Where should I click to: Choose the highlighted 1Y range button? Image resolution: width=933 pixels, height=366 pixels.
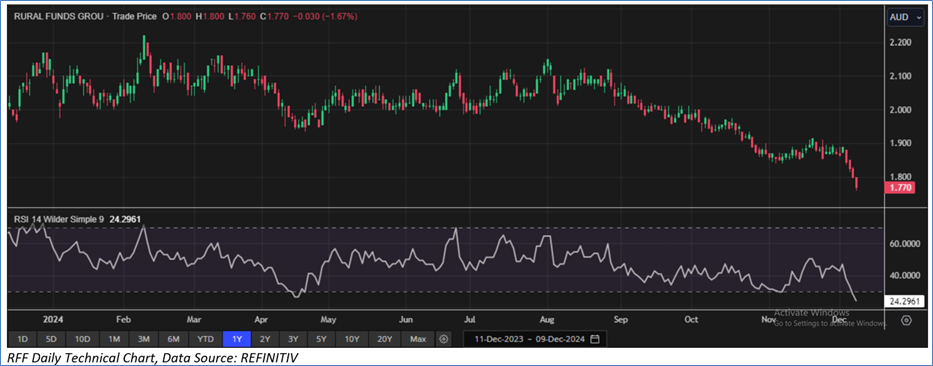[237, 339]
